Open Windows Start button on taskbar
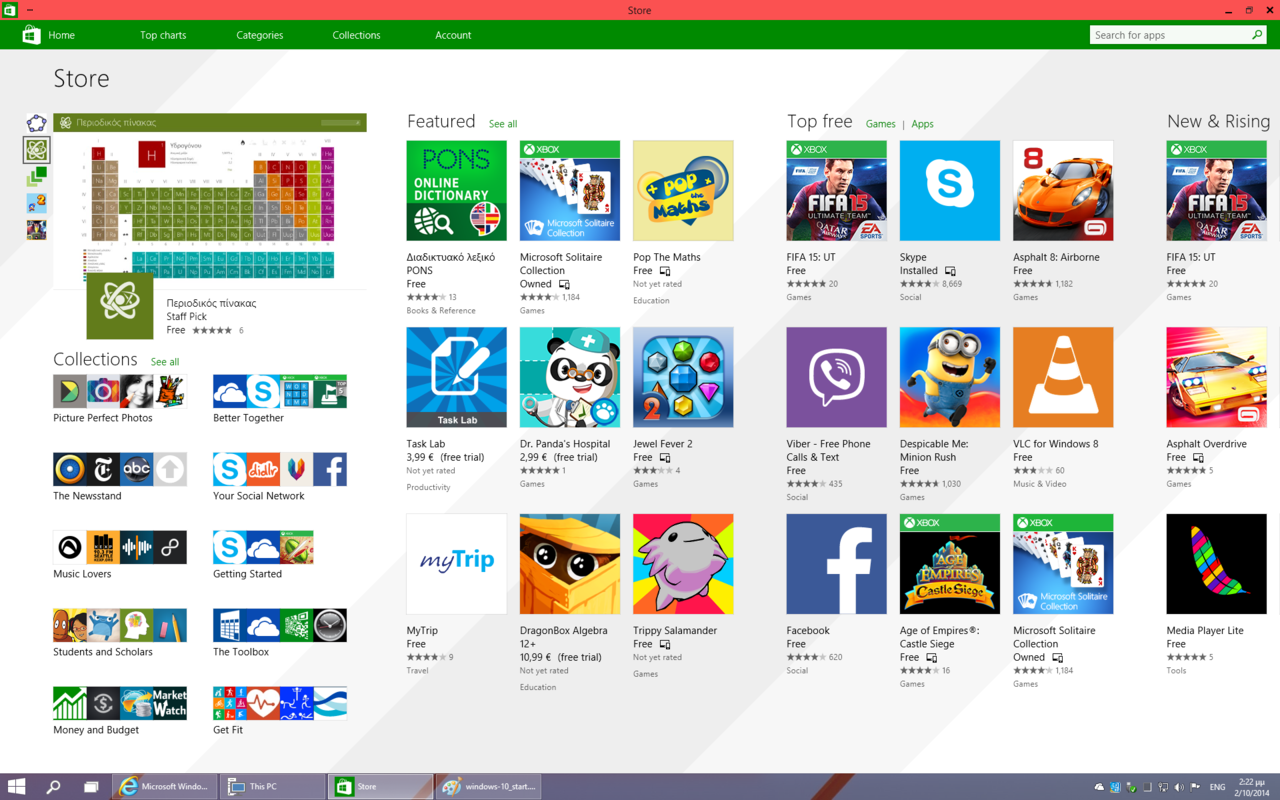This screenshot has width=1280, height=800. click(x=16, y=786)
